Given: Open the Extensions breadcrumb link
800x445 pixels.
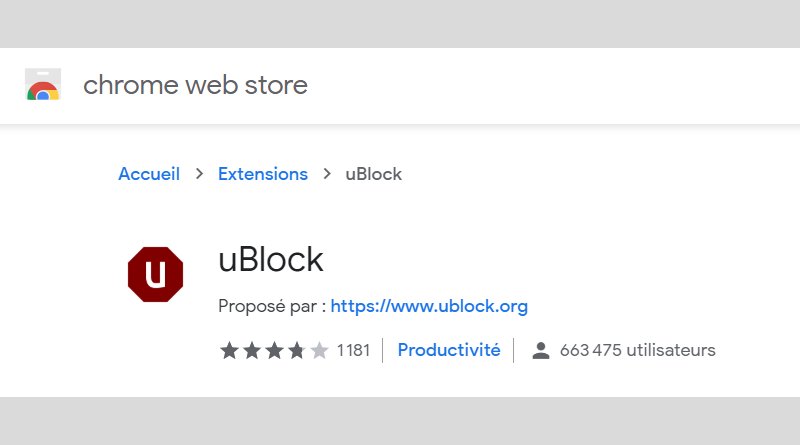Looking at the screenshot, I should (x=263, y=174).
